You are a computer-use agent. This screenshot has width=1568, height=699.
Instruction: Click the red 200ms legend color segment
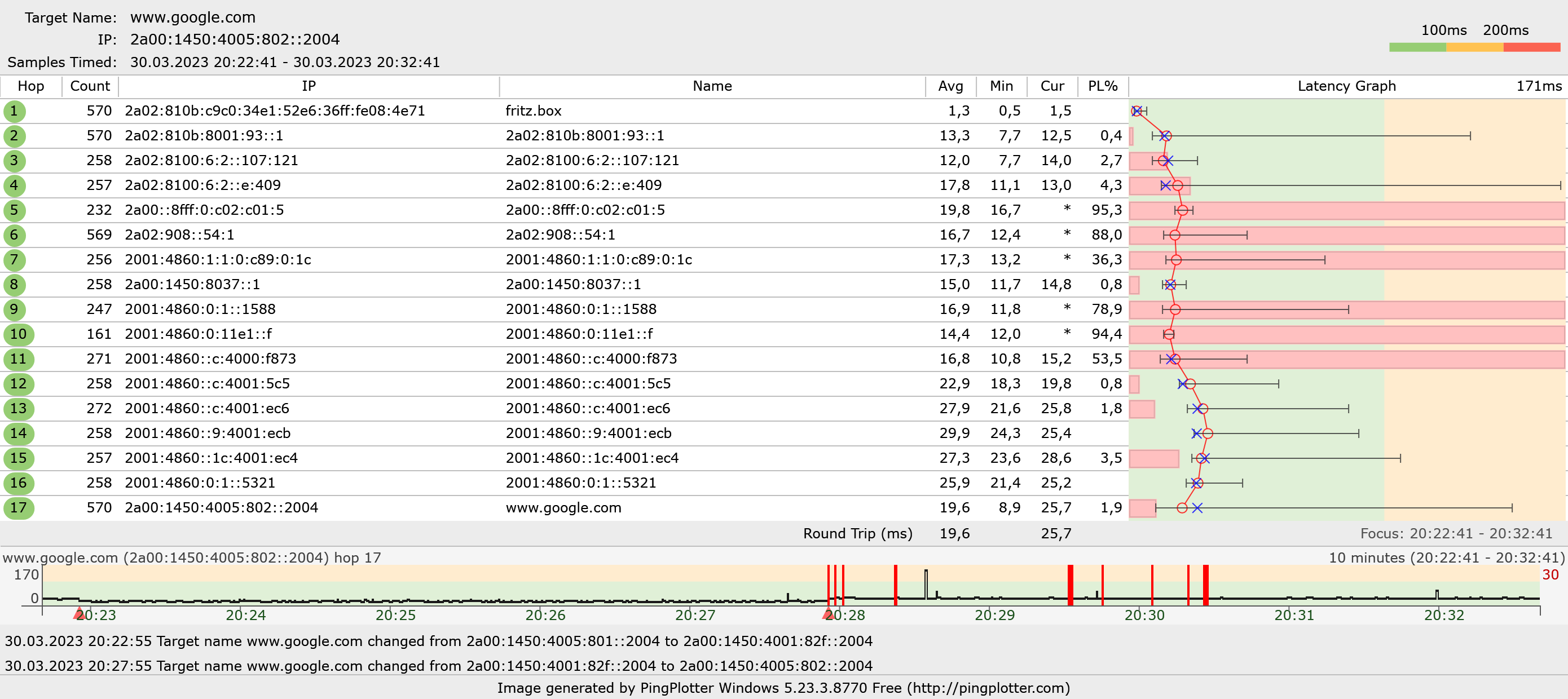1531,47
